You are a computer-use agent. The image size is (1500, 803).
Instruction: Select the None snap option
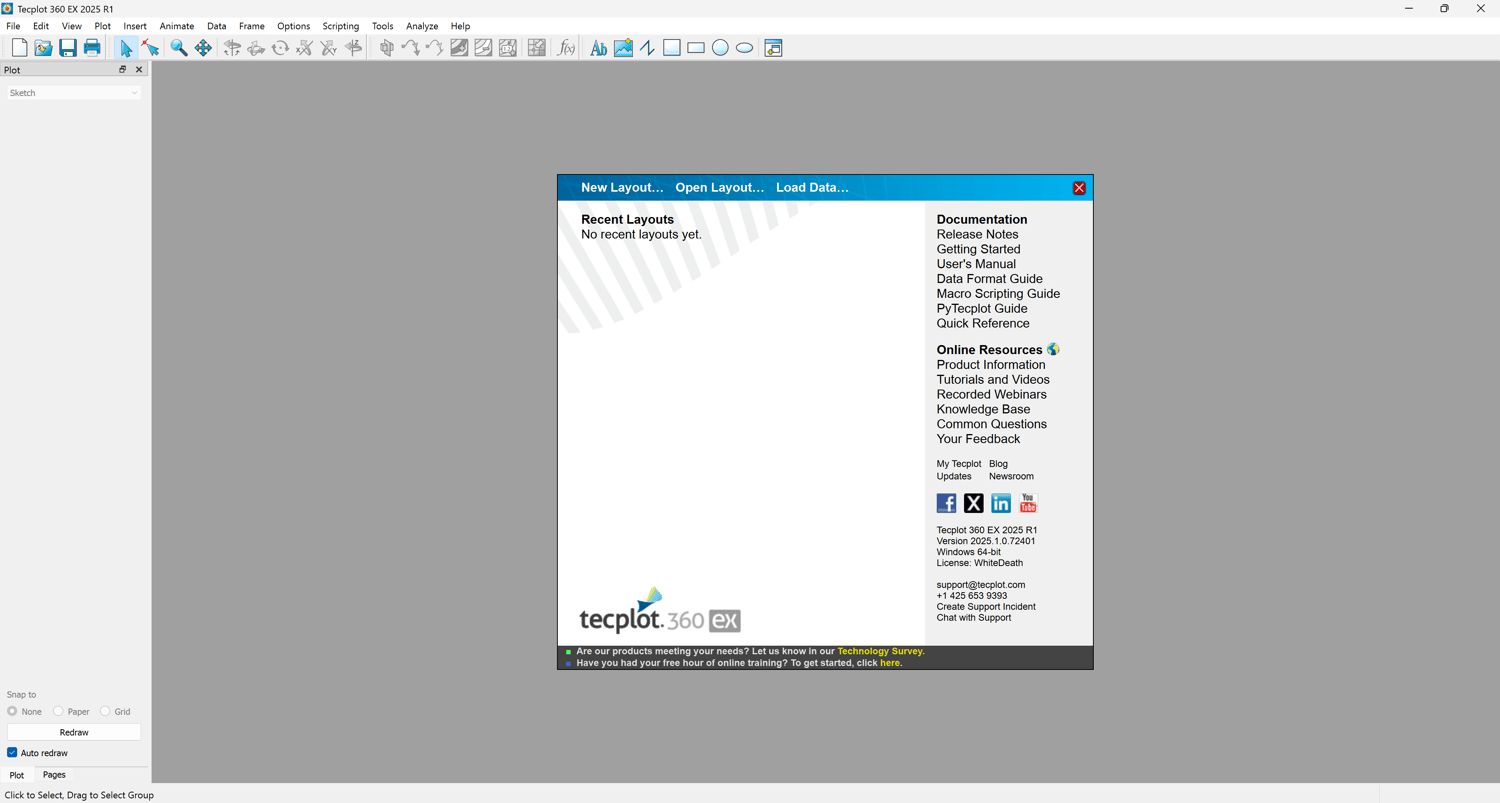coord(24,712)
